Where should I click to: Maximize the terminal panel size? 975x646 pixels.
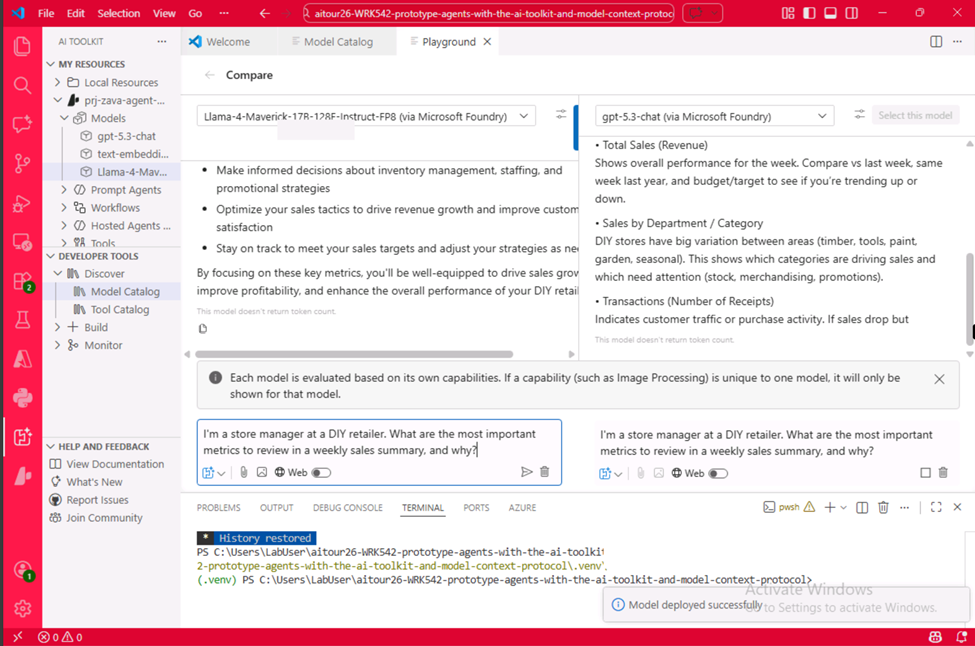point(936,507)
